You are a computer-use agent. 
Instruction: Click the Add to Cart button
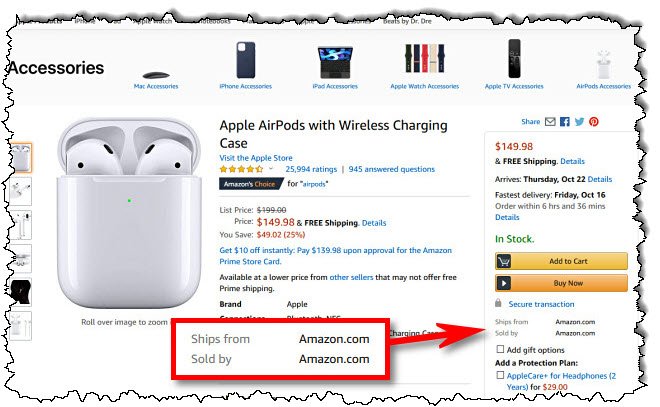point(561,261)
